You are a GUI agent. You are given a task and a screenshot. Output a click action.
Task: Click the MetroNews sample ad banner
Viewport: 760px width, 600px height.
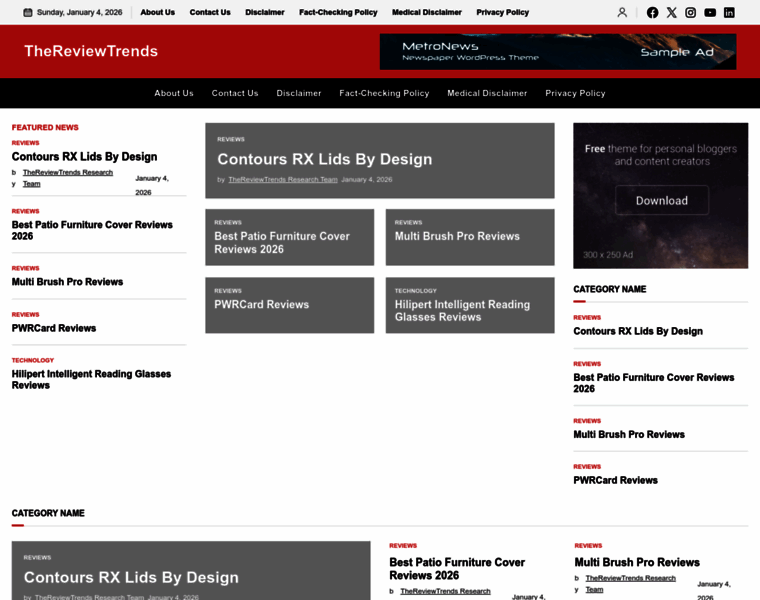tap(557, 51)
